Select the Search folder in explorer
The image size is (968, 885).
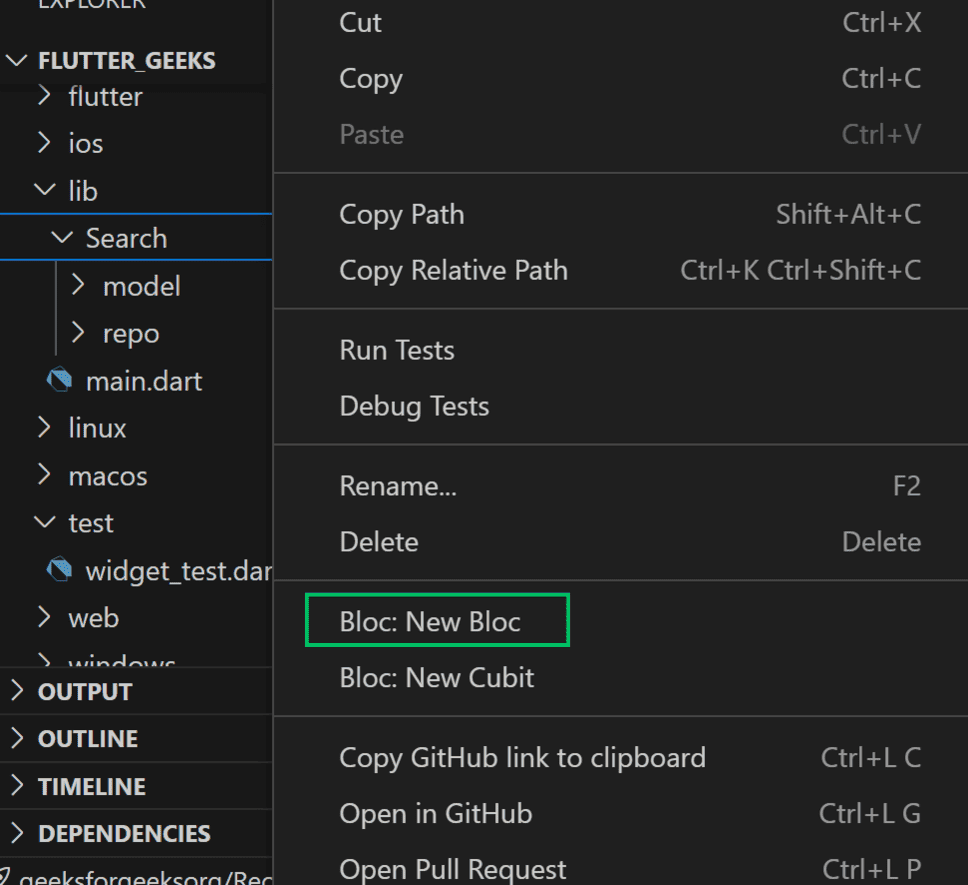tap(126, 238)
